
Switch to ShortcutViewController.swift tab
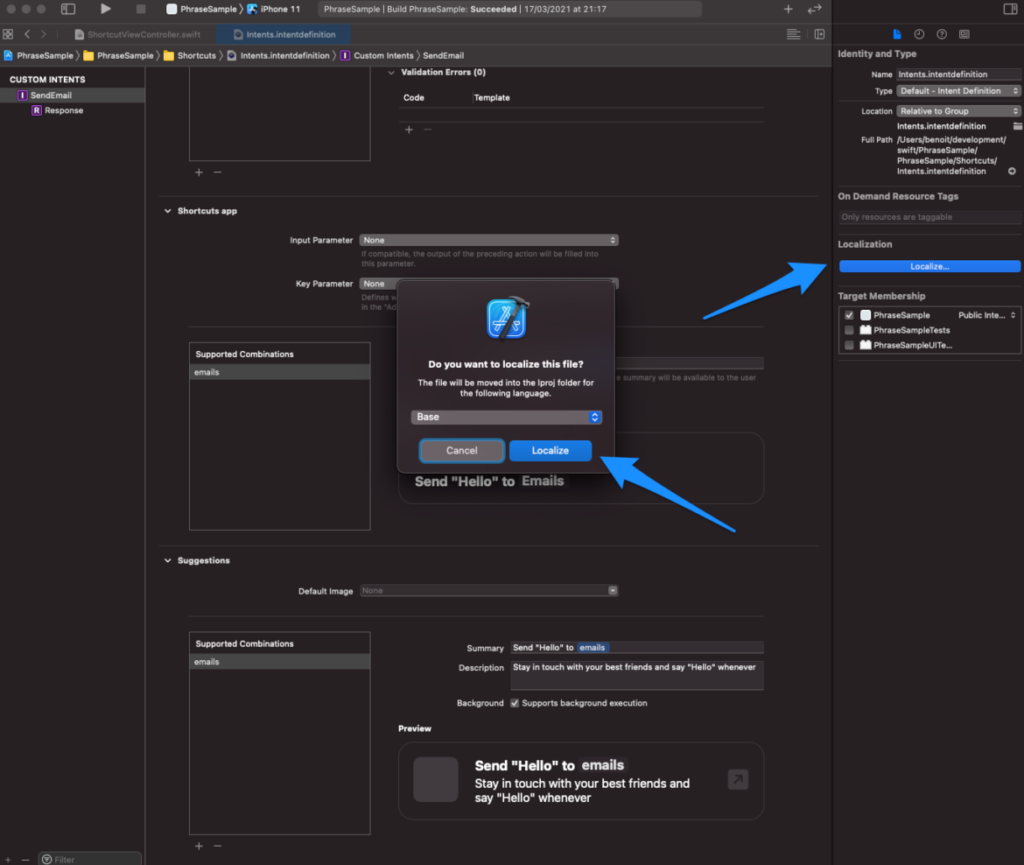pos(138,35)
